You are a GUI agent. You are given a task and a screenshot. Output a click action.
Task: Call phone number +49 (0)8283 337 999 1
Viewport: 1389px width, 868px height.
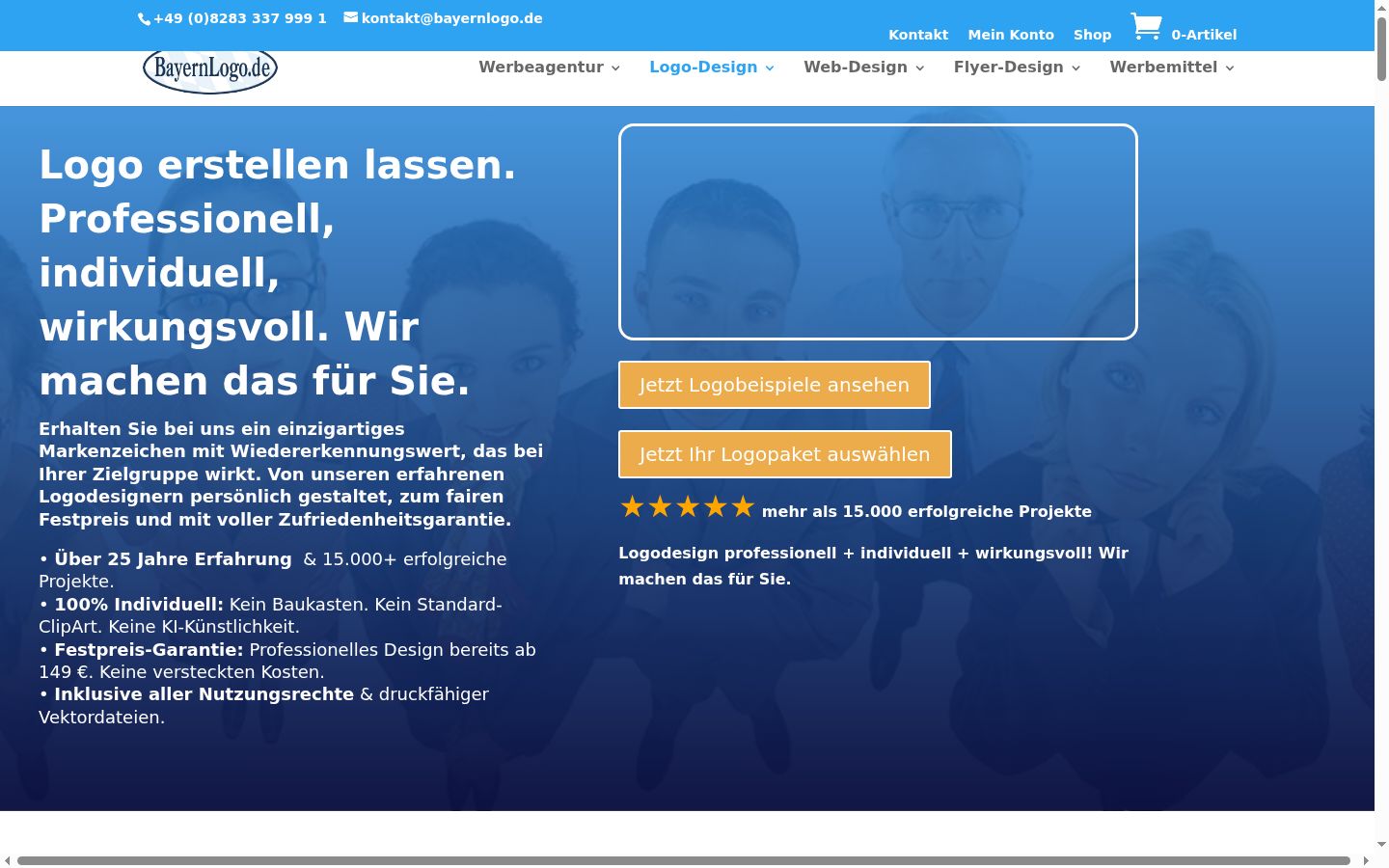240,18
